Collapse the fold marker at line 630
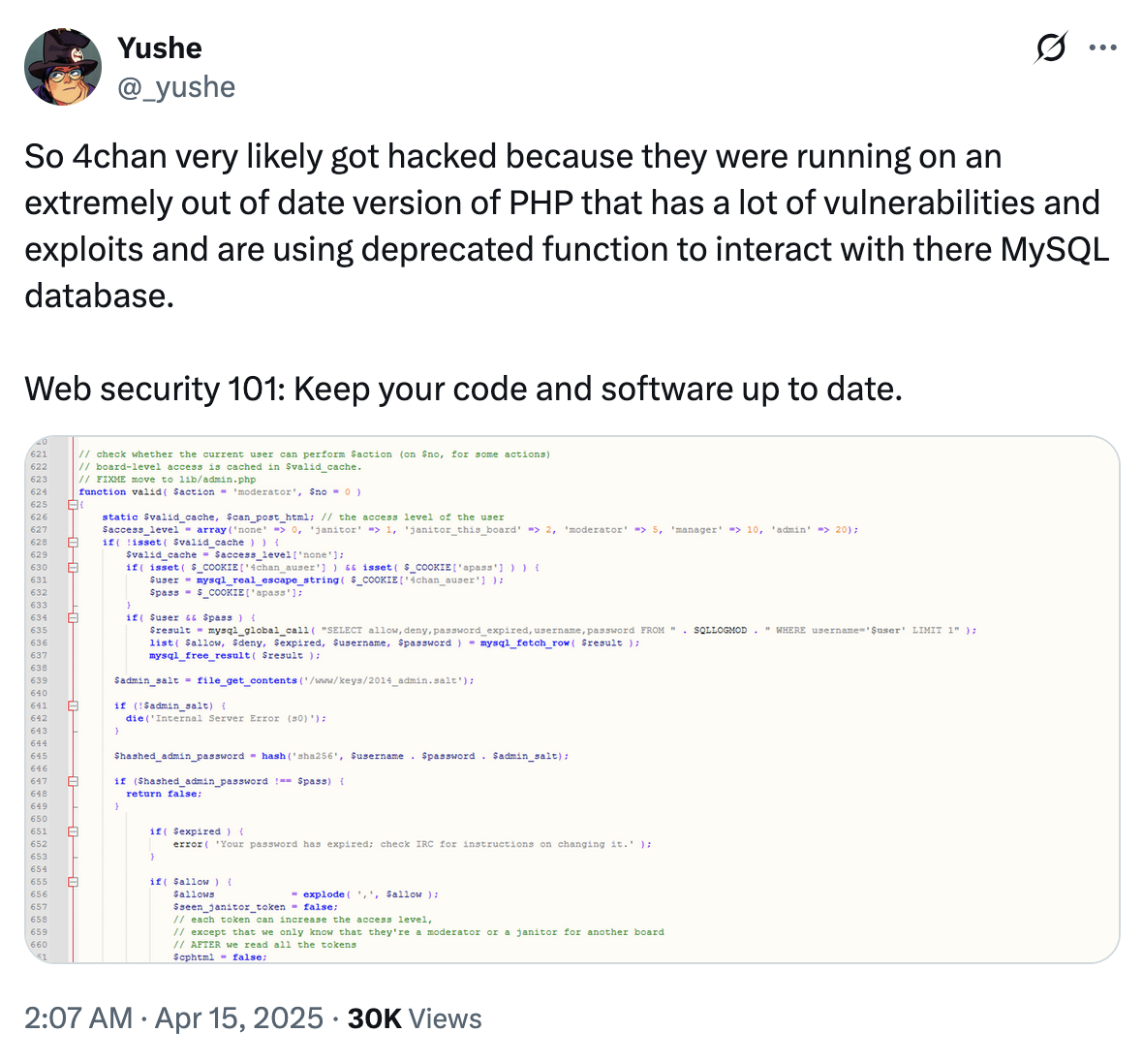The image size is (1143, 1064). pos(73,567)
